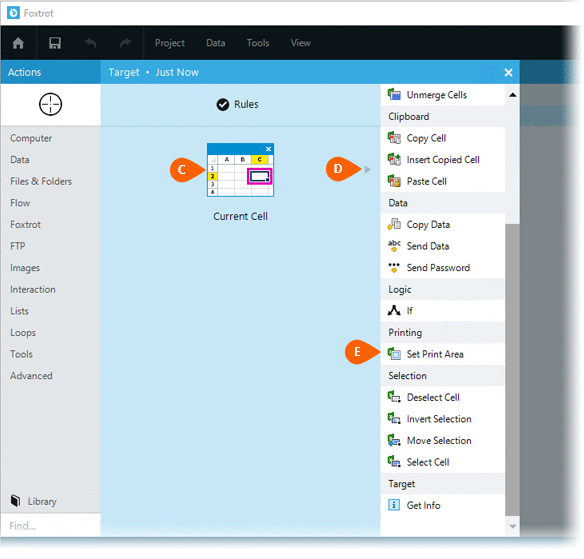The width and height of the screenshot is (584, 559).
Task: Click the Select Cell icon
Action: tap(394, 462)
